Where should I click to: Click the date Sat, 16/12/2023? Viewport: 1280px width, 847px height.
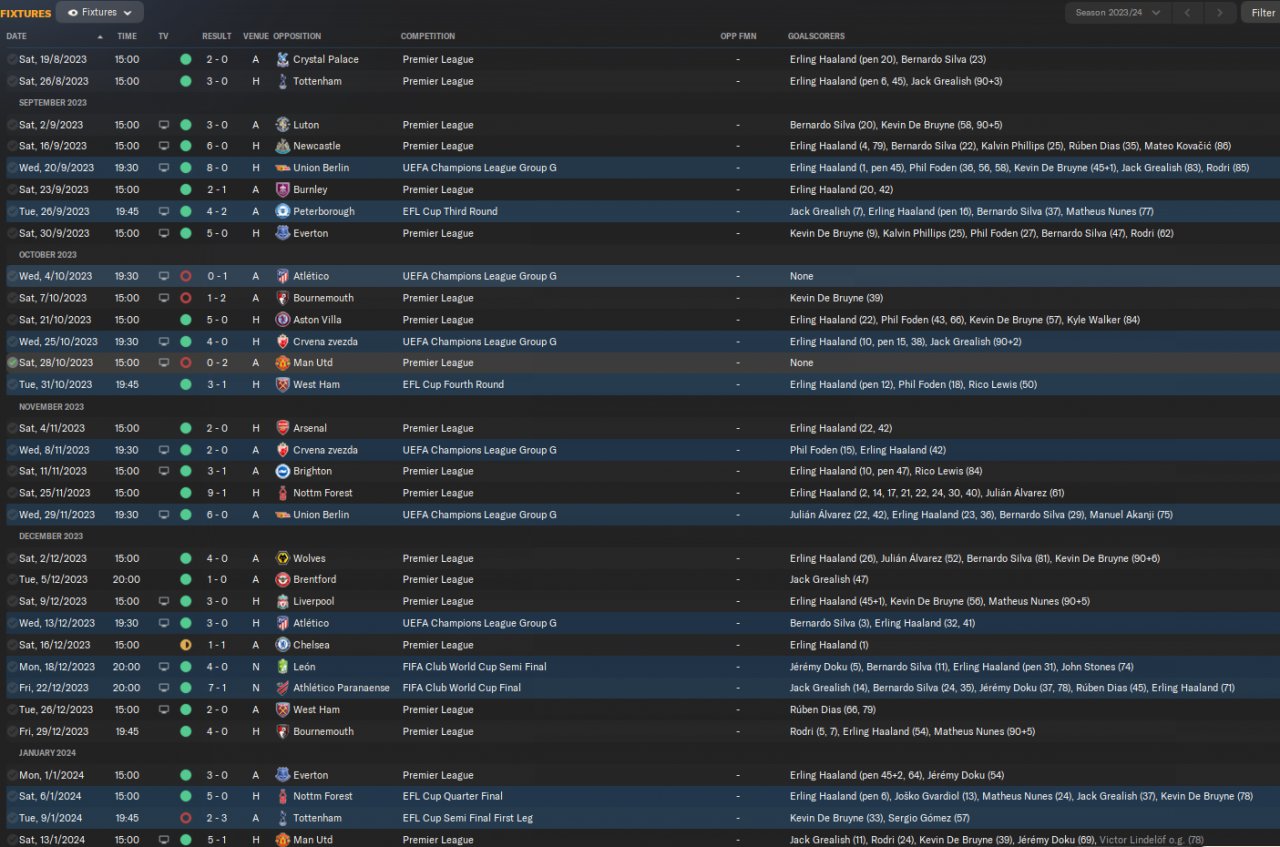pyautogui.click(x=55, y=645)
